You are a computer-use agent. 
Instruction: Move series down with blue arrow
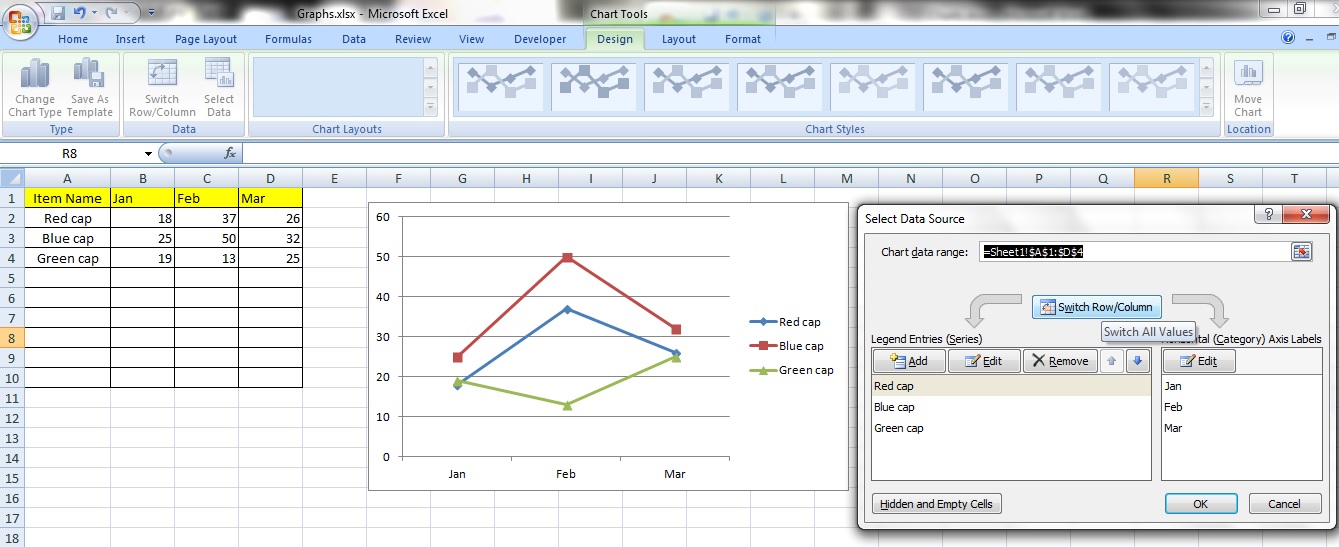coord(1137,361)
